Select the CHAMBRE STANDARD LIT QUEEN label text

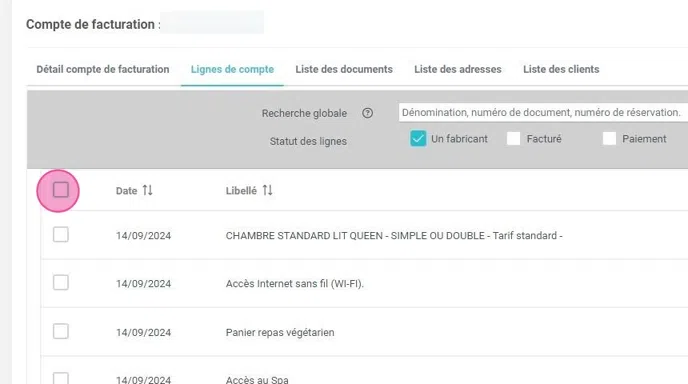pos(394,236)
